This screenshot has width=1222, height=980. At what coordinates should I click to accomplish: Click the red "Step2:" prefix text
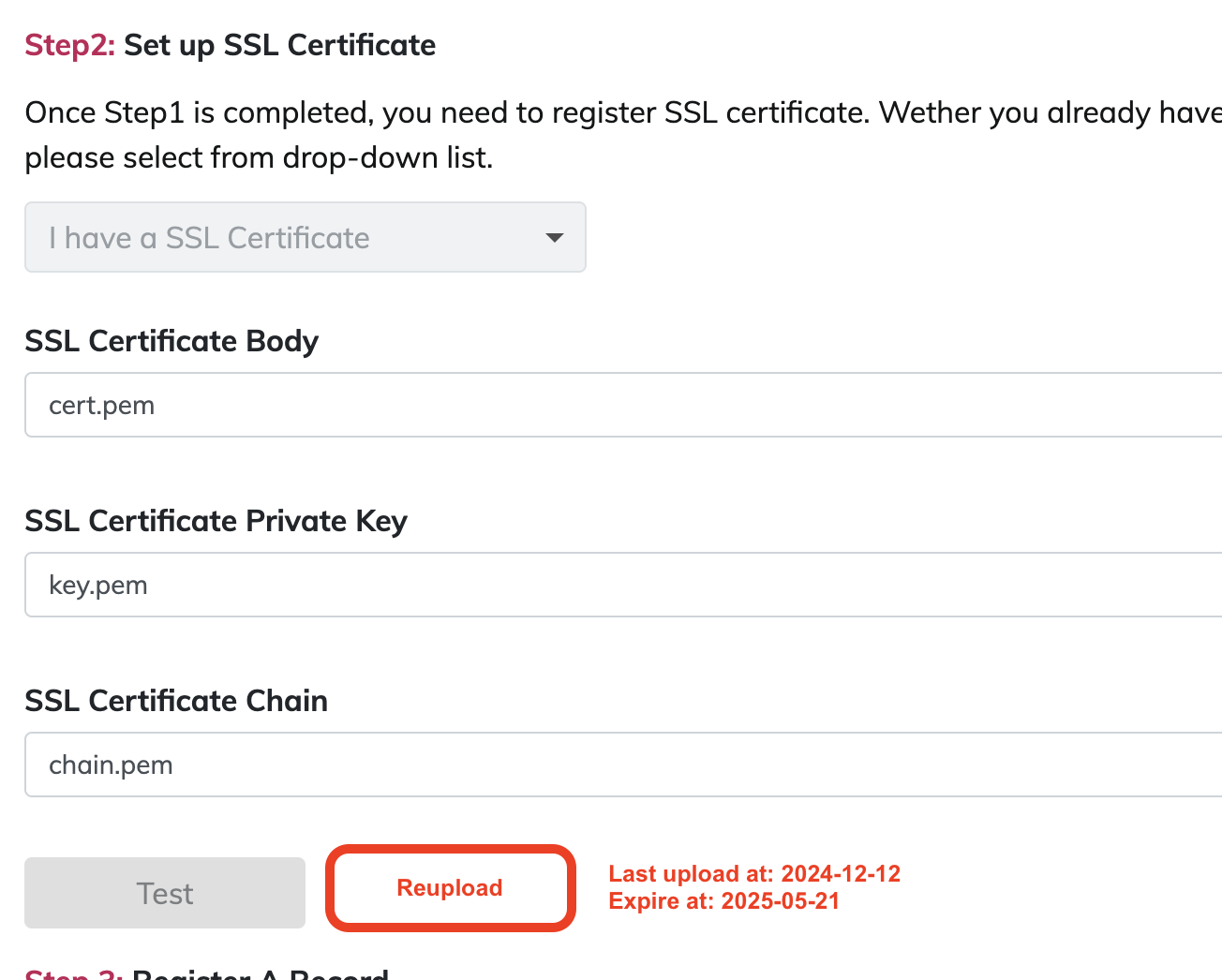point(69,45)
